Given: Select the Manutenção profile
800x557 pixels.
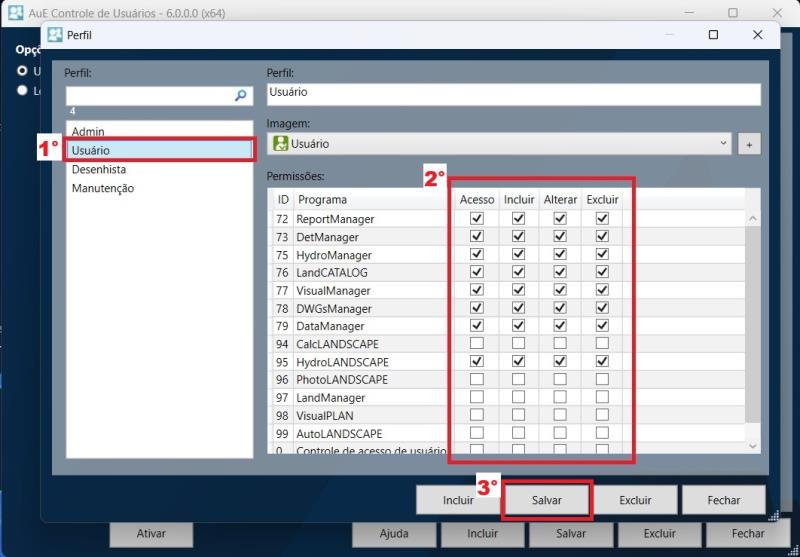Looking at the screenshot, I should click(103, 188).
